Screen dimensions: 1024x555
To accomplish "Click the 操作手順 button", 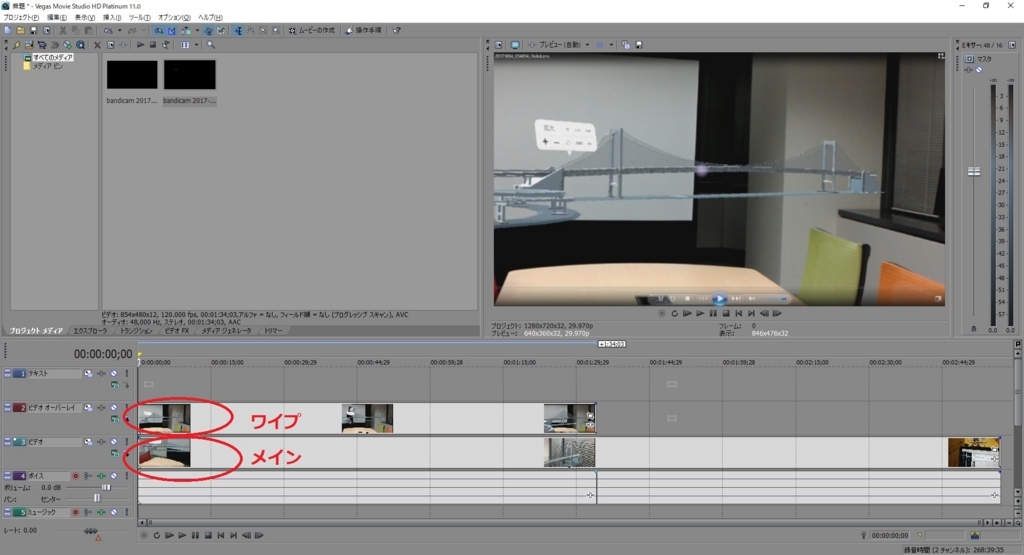I will click(363, 31).
